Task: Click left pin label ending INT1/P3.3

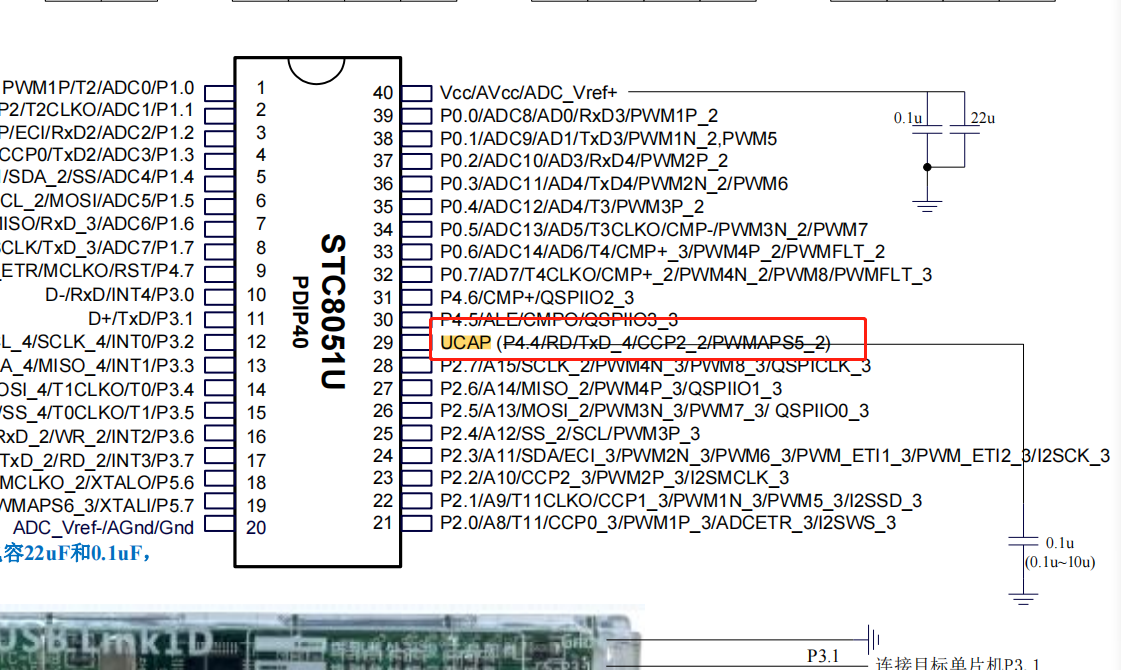Action: (x=97, y=366)
